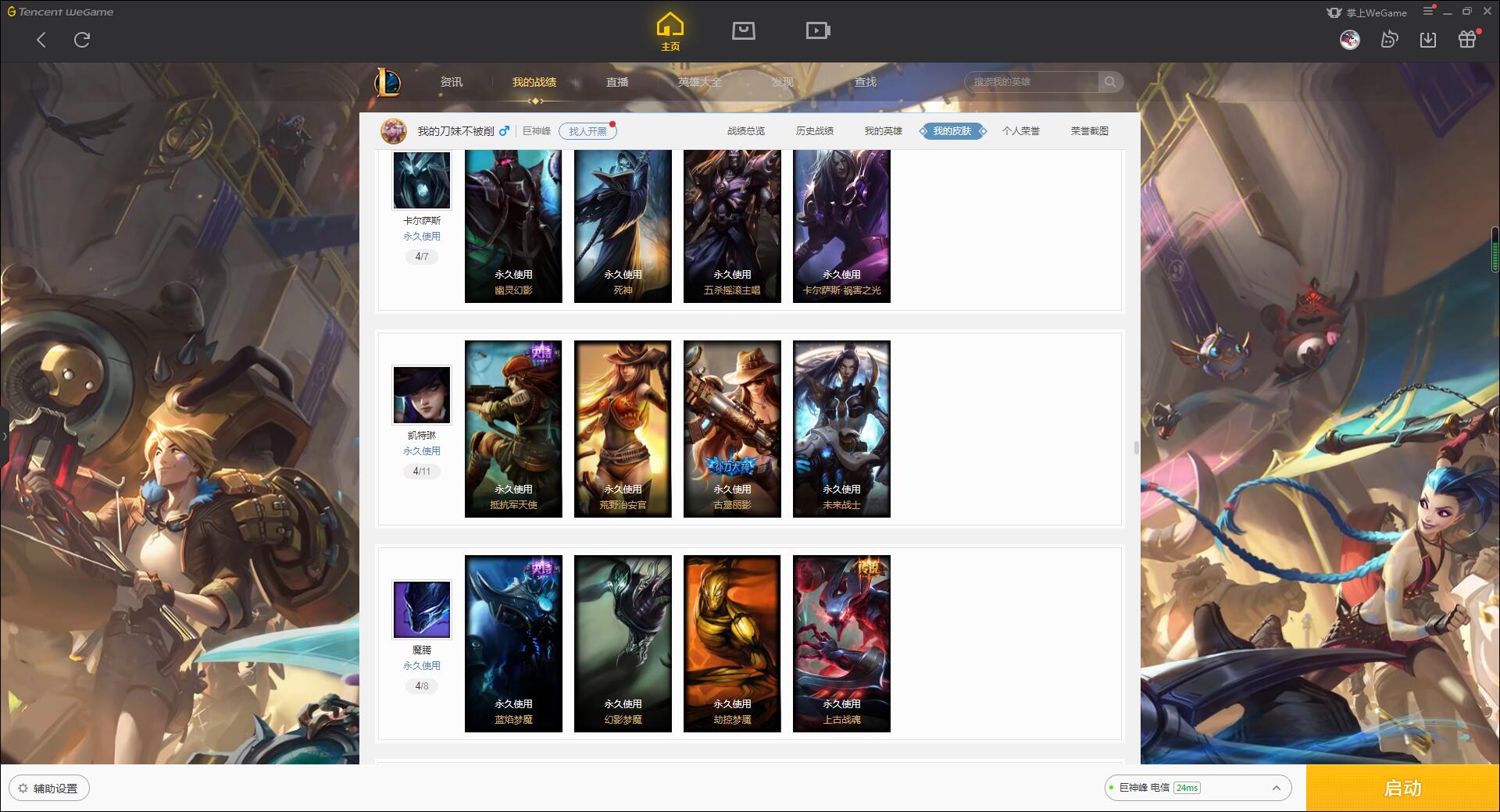
Task: Open the download manager icon
Action: tap(1428, 39)
